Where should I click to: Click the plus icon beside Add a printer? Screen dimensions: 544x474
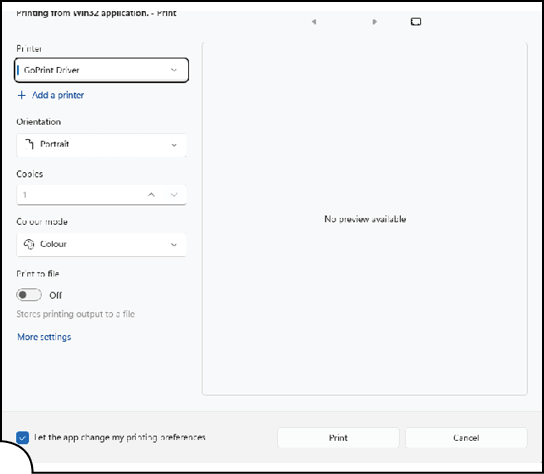click(22, 95)
